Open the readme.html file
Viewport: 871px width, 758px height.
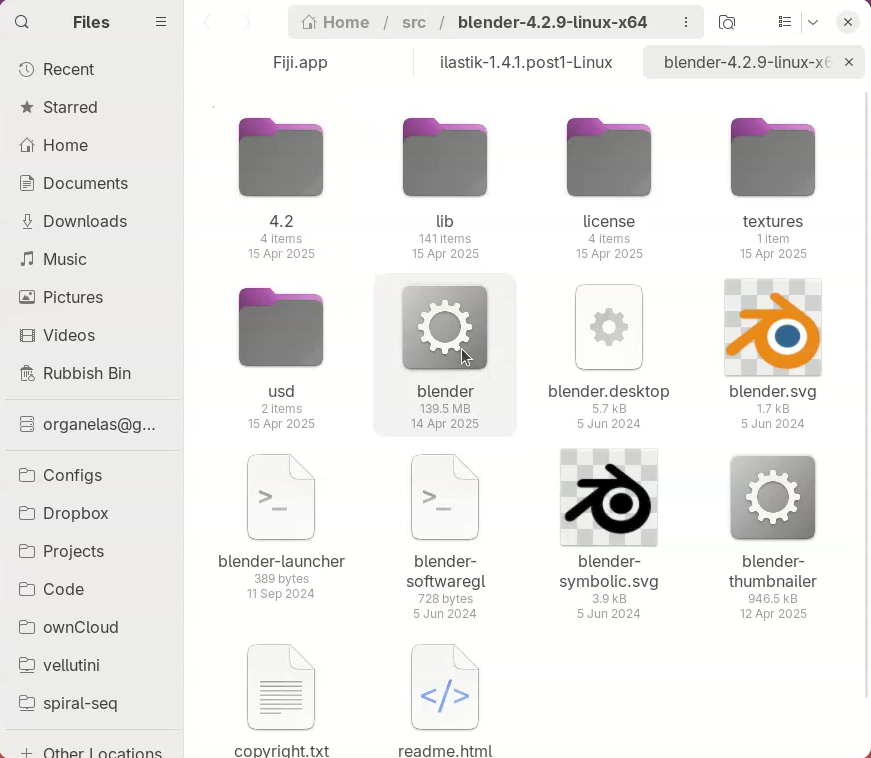pyautogui.click(x=445, y=688)
